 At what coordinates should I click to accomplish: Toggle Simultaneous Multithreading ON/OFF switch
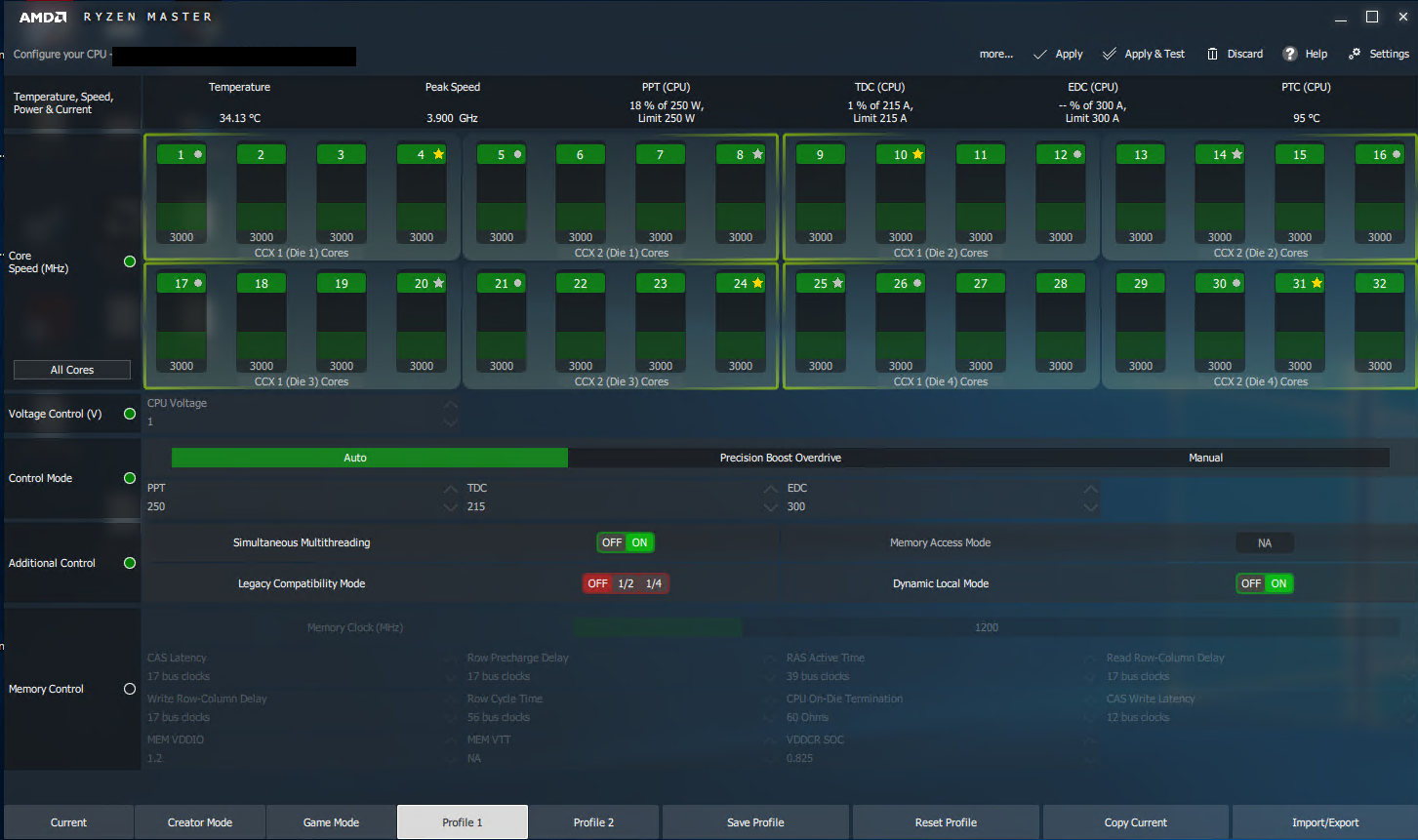point(626,542)
